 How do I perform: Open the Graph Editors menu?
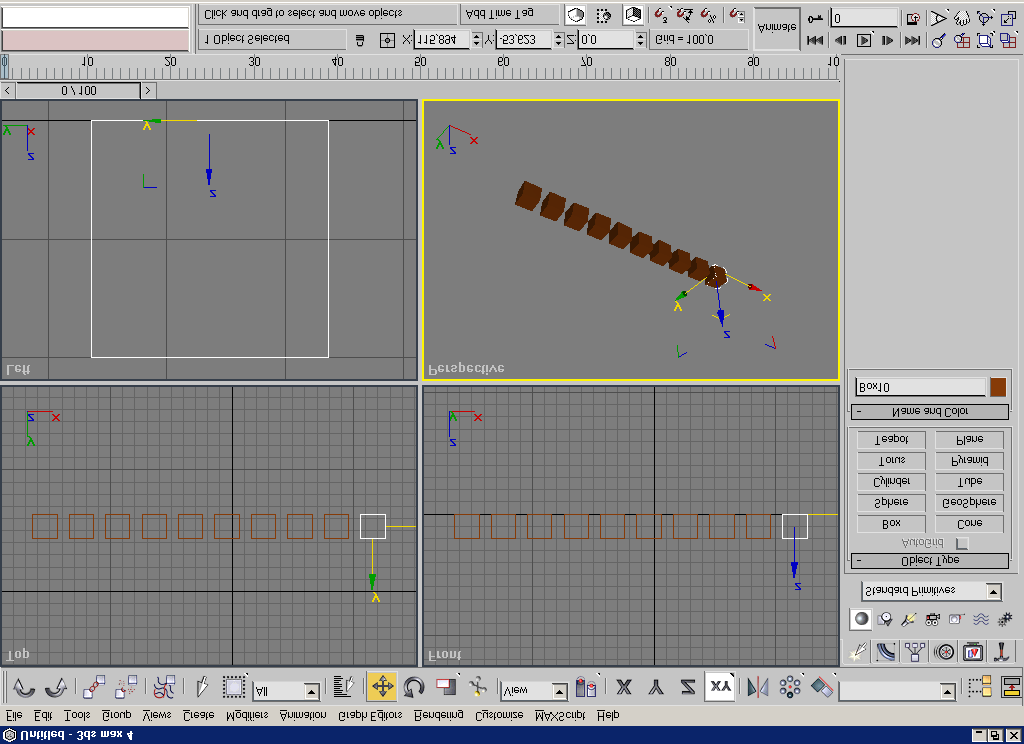tap(370, 715)
